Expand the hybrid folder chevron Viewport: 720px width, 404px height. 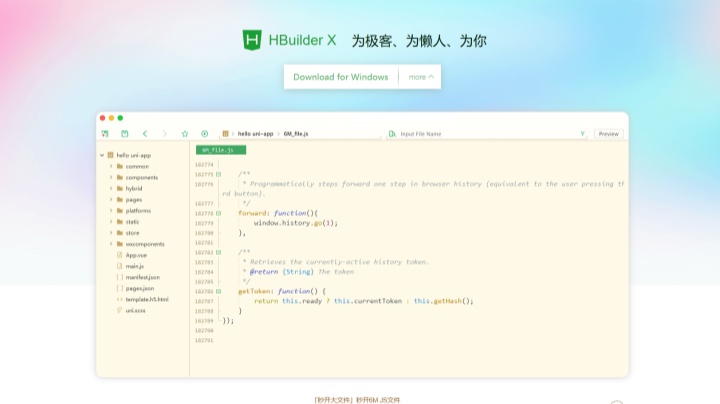pos(111,188)
